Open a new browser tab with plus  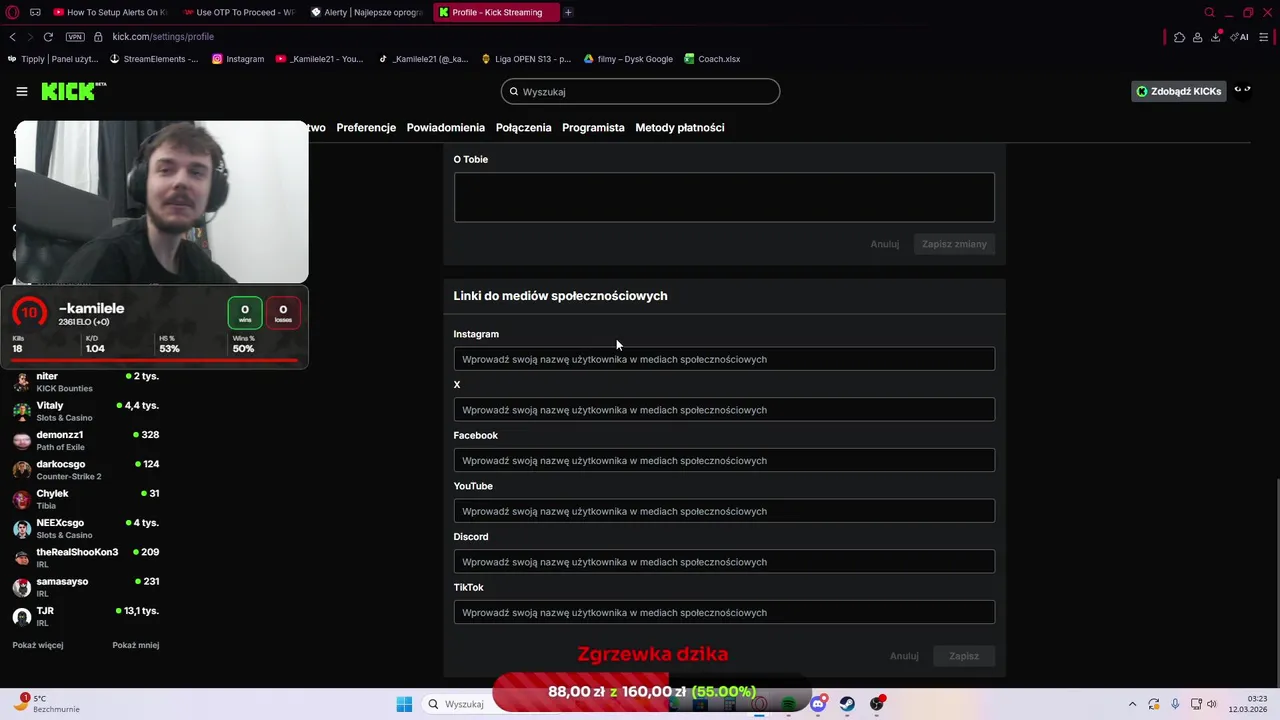[x=568, y=12]
